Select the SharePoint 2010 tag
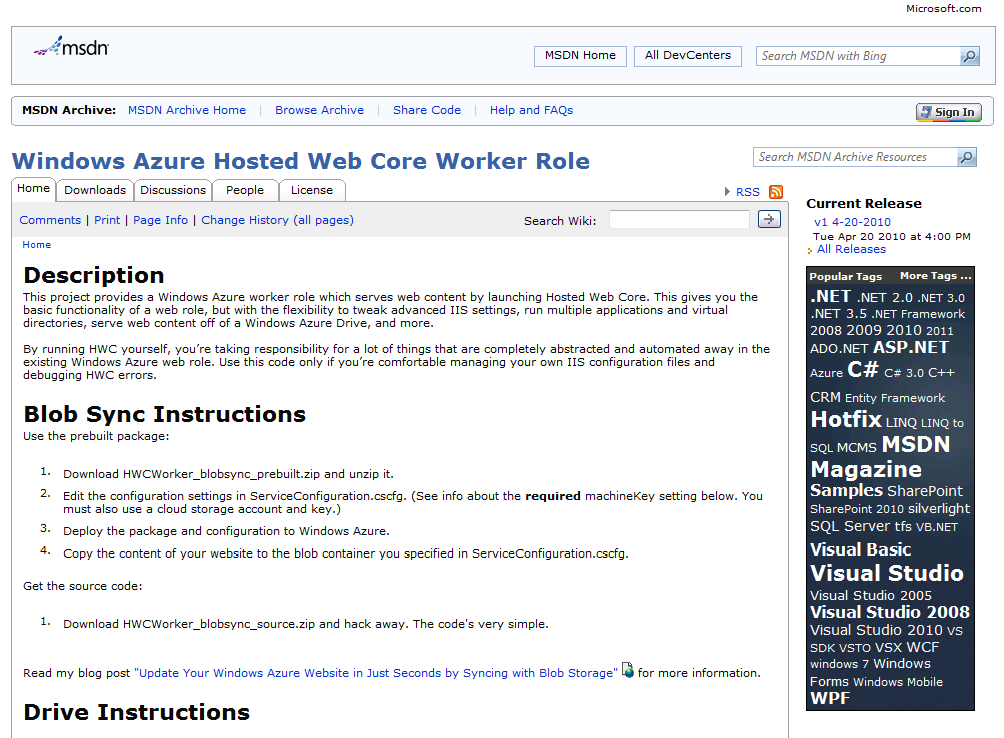Screen dimensions: 1004x738 [x=857, y=509]
